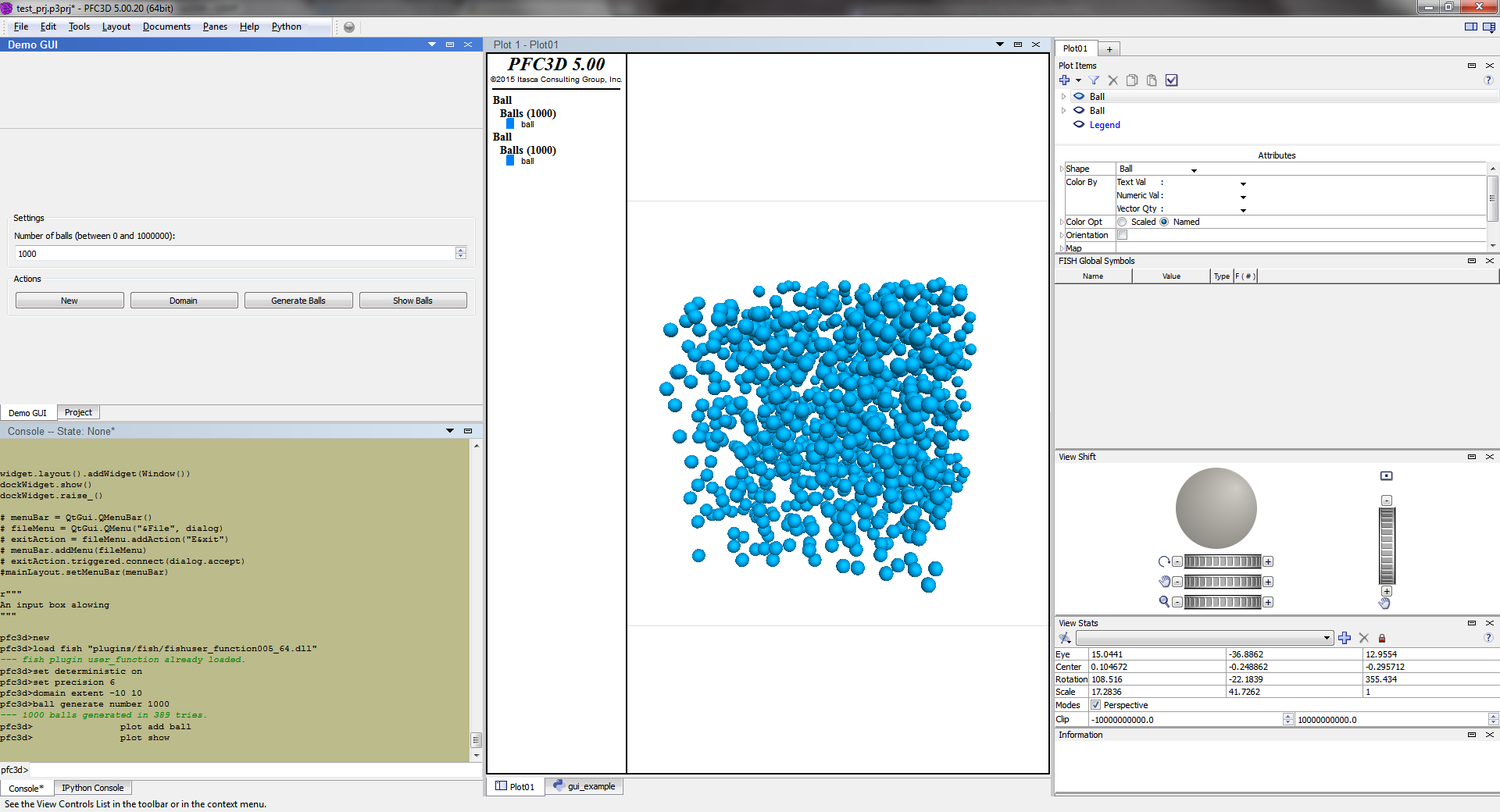Click the blue plus icon in View Stats
This screenshot has height=812, width=1500.
click(x=1345, y=638)
